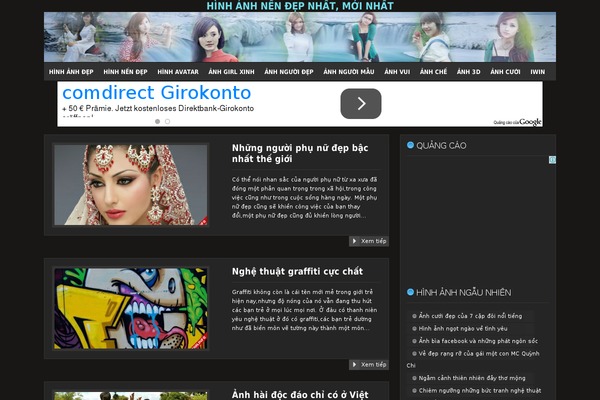The image size is (600, 400).
Task: Go to ẢNH 3D section
Action: point(468,72)
